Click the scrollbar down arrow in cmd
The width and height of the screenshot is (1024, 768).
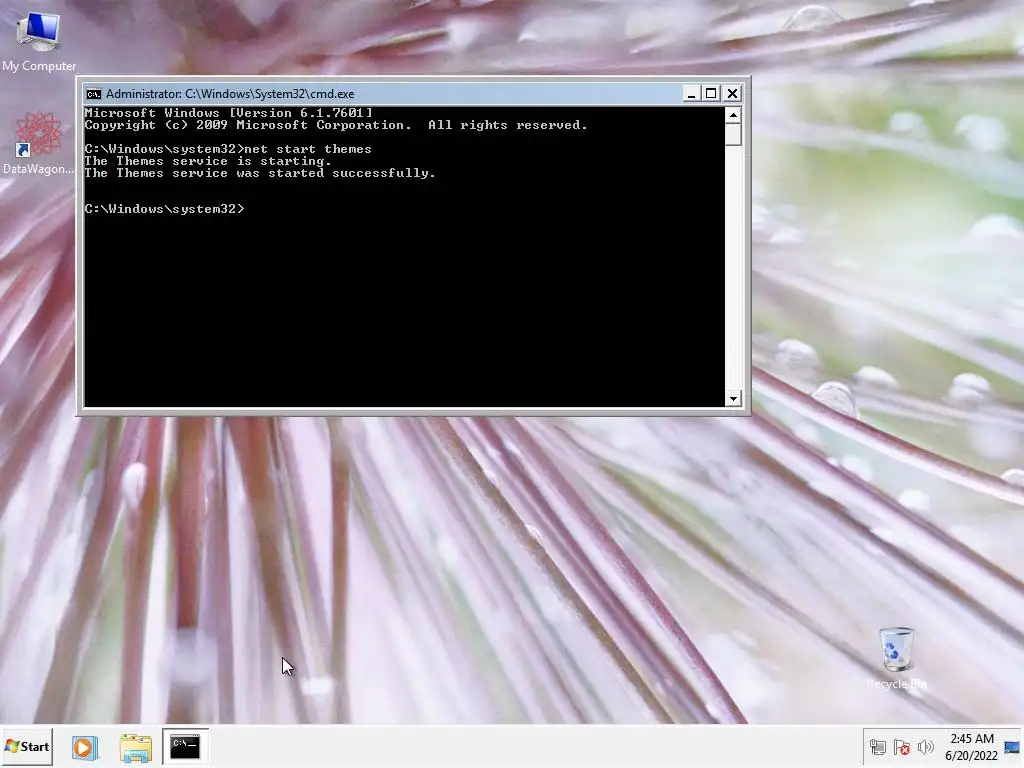pos(733,398)
